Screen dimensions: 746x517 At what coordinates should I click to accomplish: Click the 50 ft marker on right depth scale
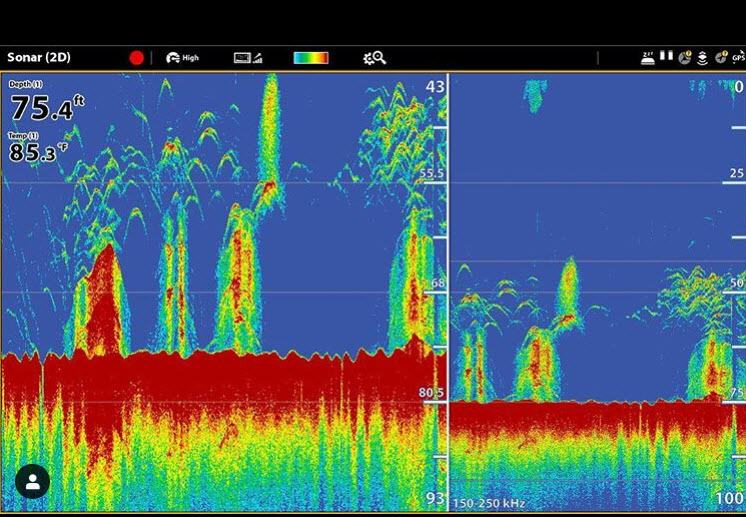(737, 284)
